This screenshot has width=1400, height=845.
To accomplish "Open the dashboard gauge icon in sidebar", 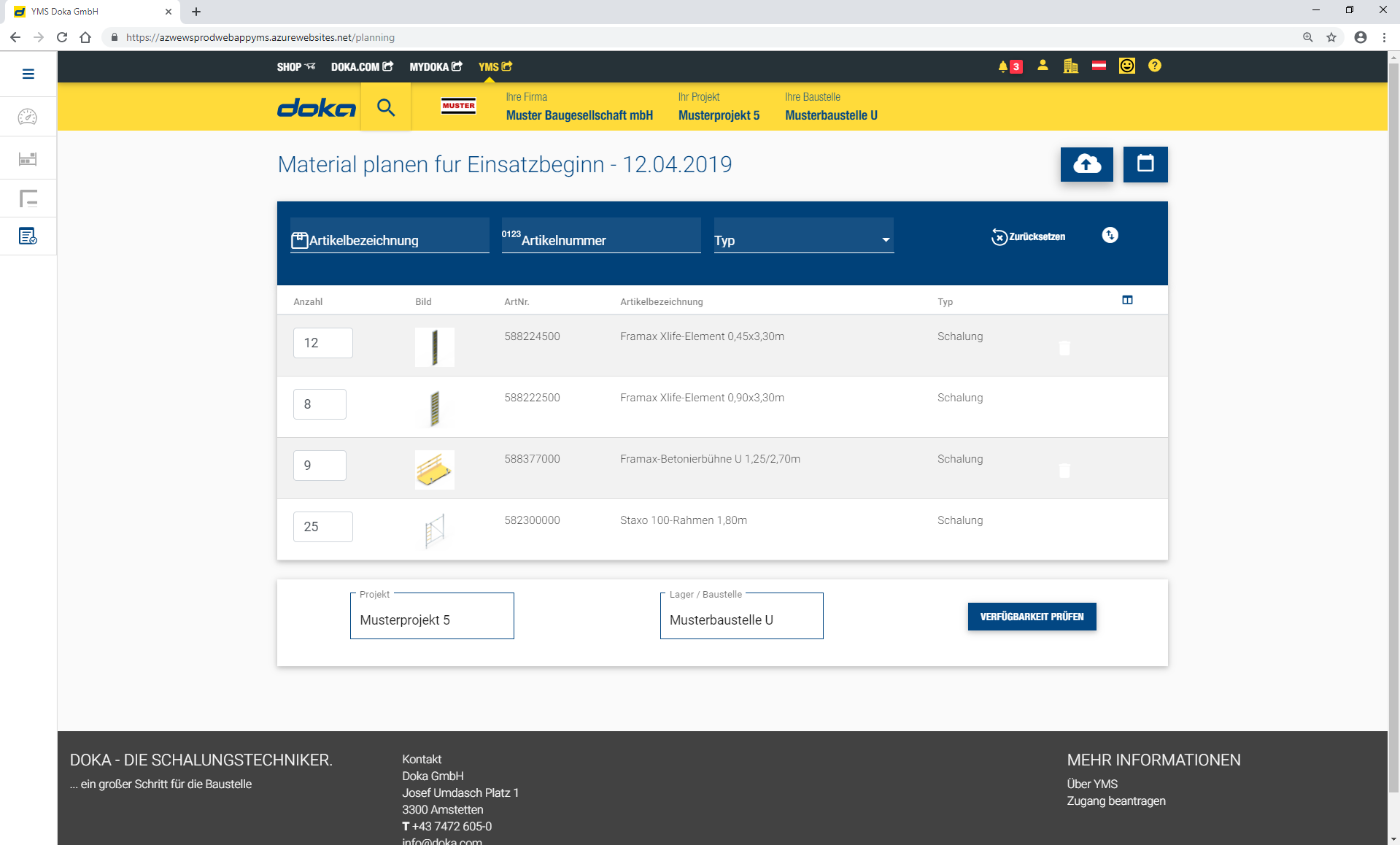I will tap(28, 117).
